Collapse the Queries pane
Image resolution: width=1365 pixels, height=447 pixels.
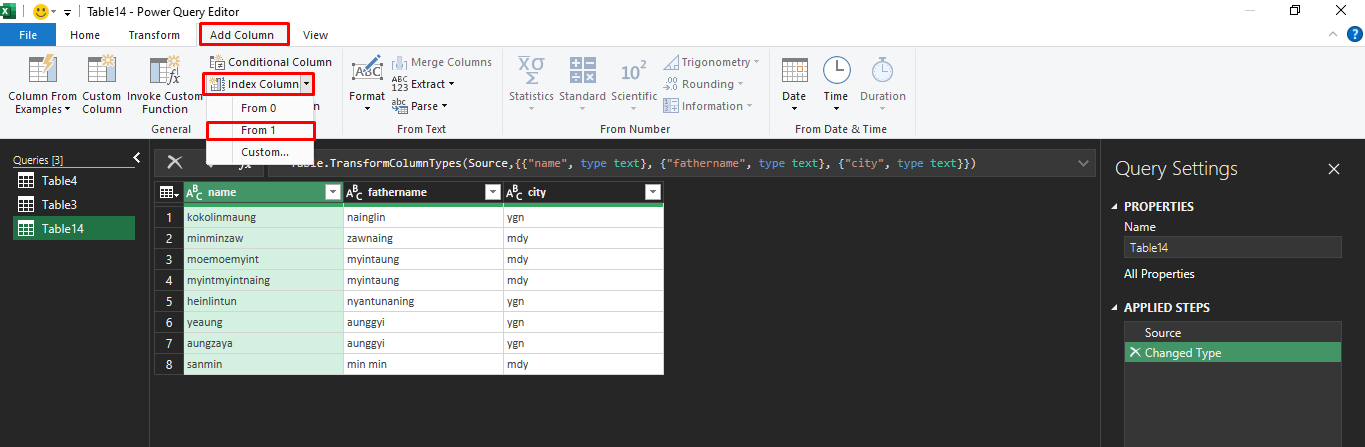coord(137,158)
